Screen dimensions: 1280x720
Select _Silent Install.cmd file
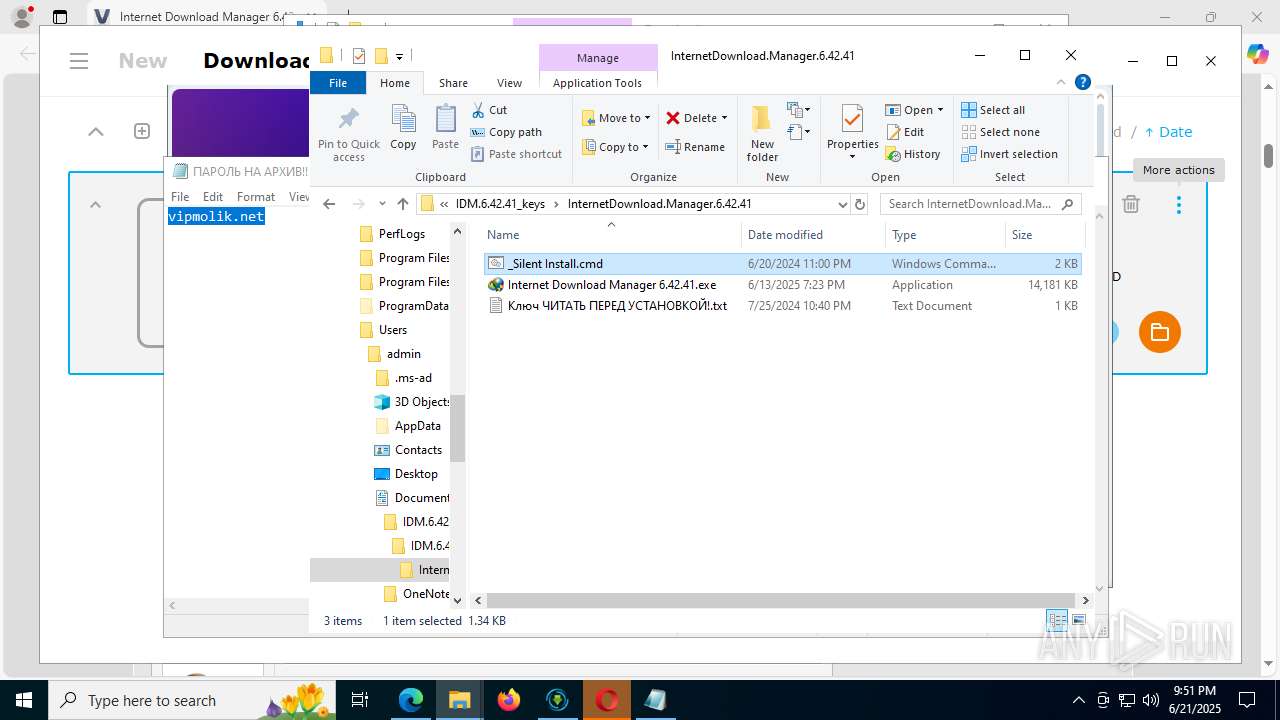click(781, 264)
